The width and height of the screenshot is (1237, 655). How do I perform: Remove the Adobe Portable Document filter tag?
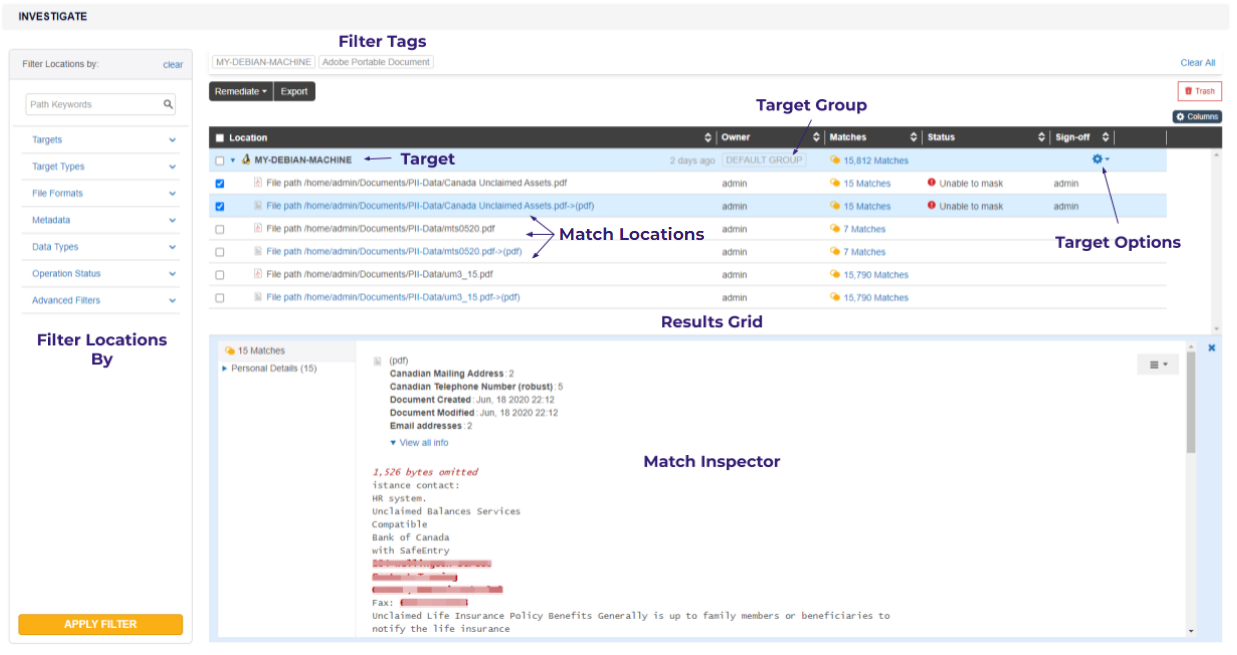coord(376,62)
